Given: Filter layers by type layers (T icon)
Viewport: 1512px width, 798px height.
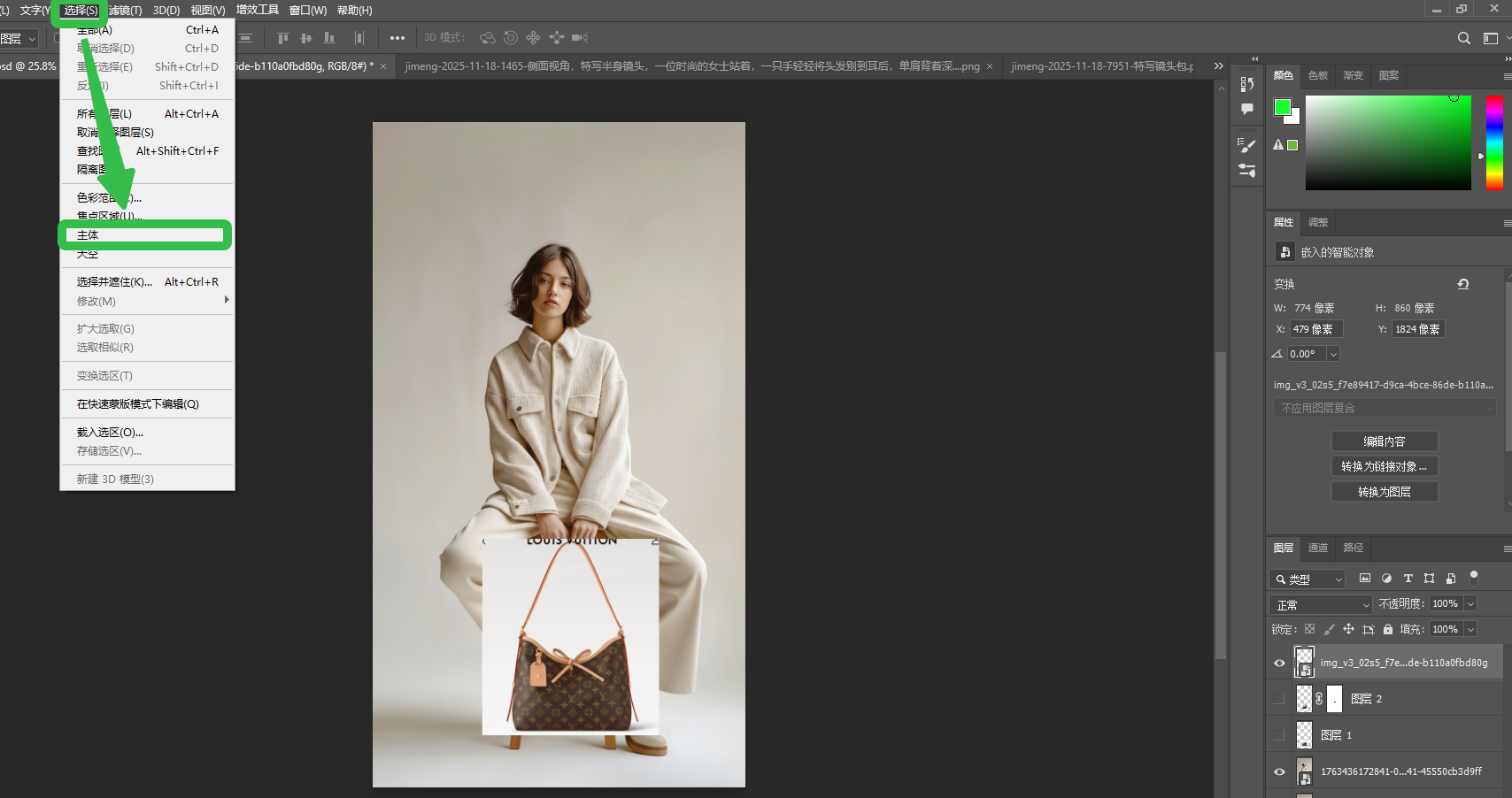Looking at the screenshot, I should (1408, 579).
